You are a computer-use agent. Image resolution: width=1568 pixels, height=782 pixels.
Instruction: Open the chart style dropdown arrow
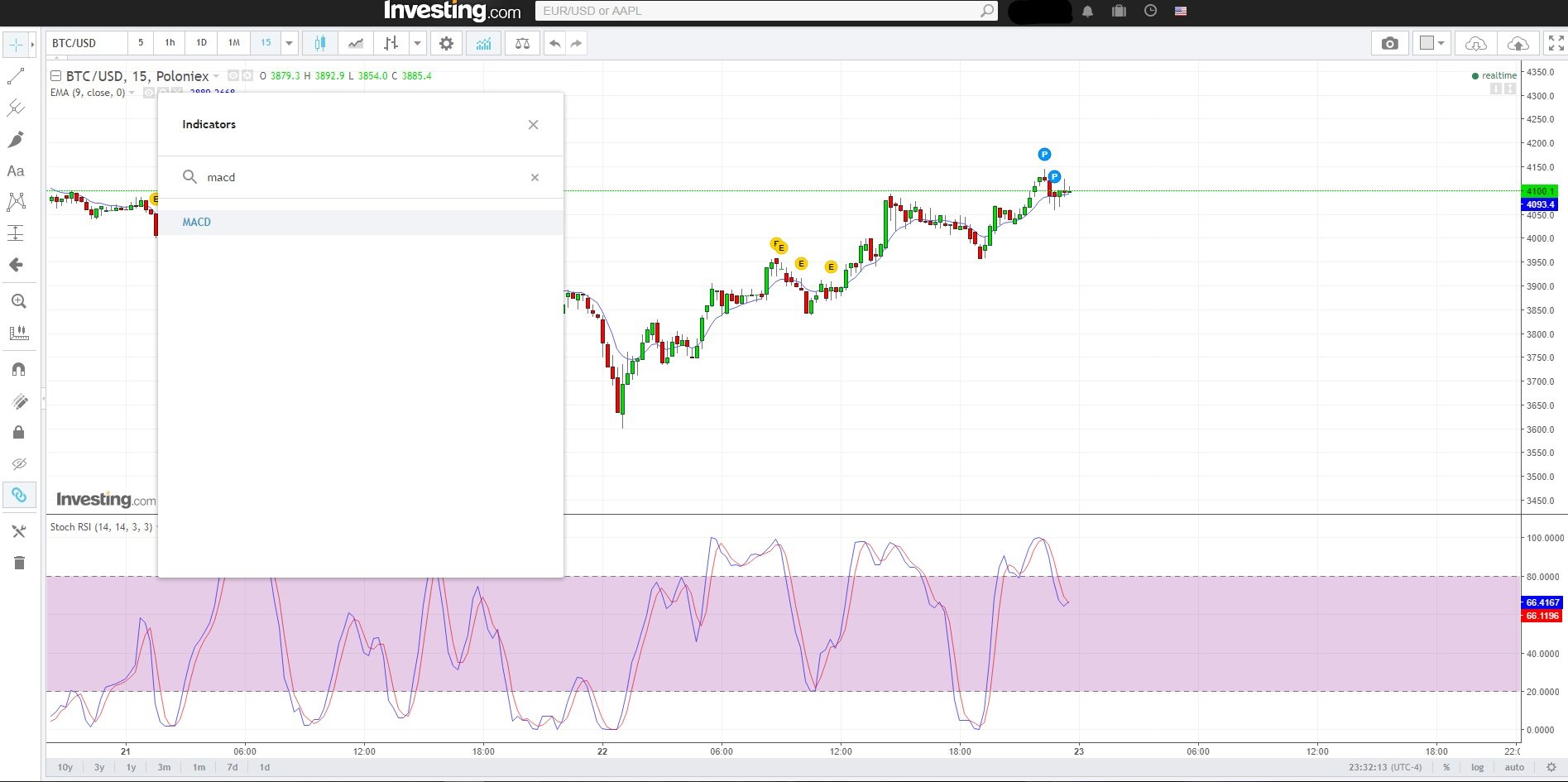pos(417,43)
